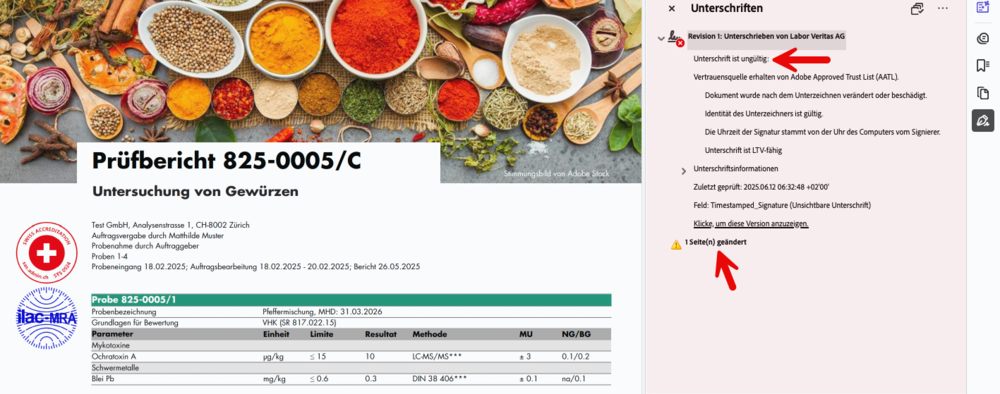Screen dimensions: 1000x394
Task: Click the yellow warning triangle icon
Action: point(676,244)
